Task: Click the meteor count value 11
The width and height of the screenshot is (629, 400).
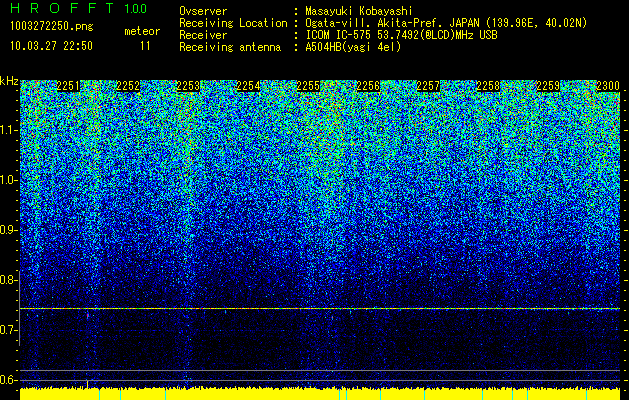Action: 145,46
